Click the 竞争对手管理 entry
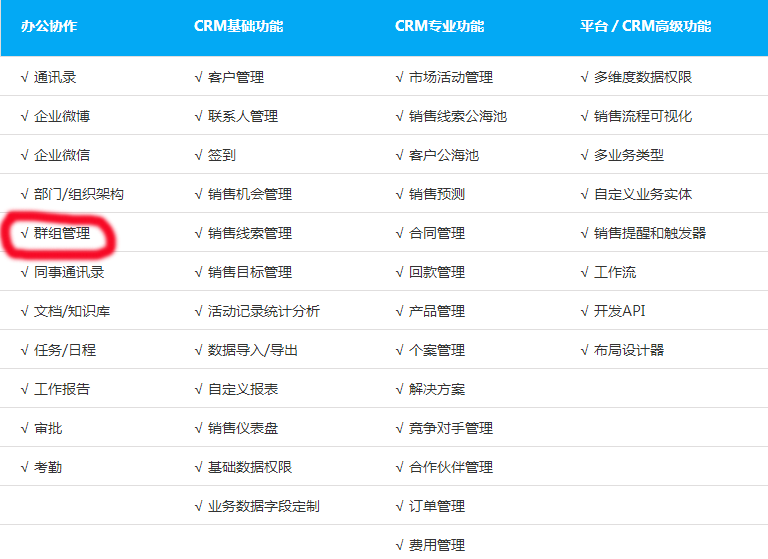This screenshot has height=559, width=768. [450, 428]
